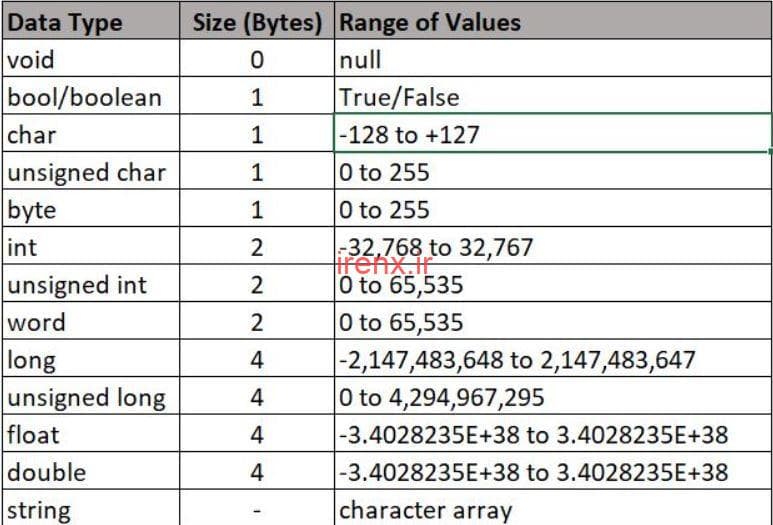The image size is (773, 525).
Task: Select the "Size (Bytes)" header cell
Action: 257,22
